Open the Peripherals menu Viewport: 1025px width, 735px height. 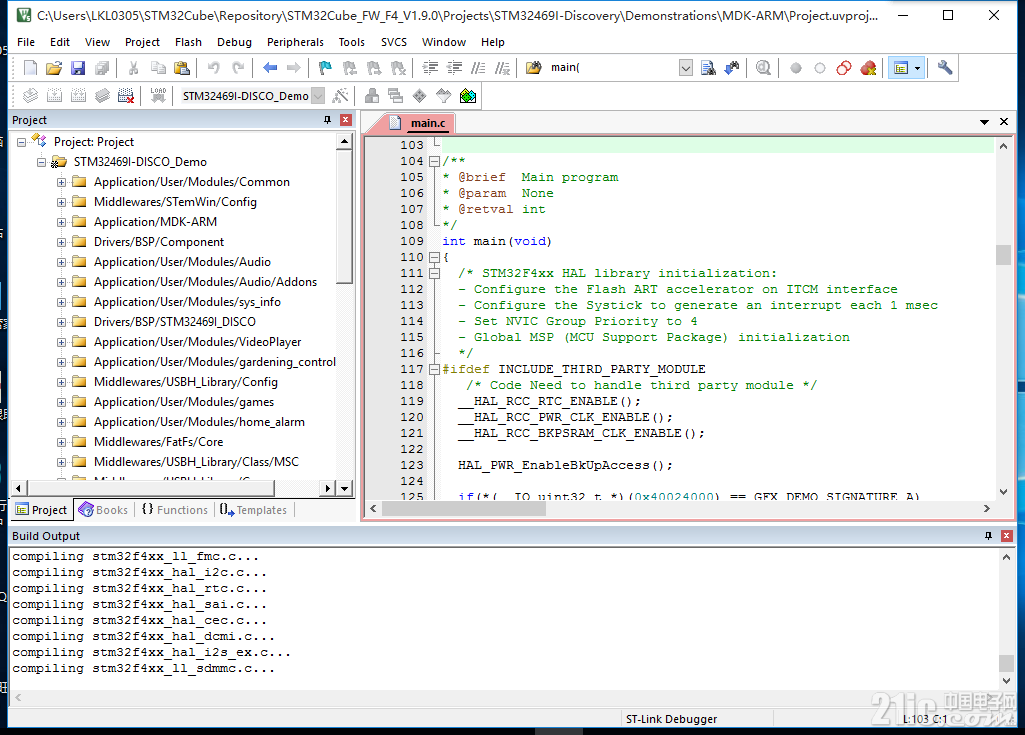pyautogui.click(x=295, y=42)
